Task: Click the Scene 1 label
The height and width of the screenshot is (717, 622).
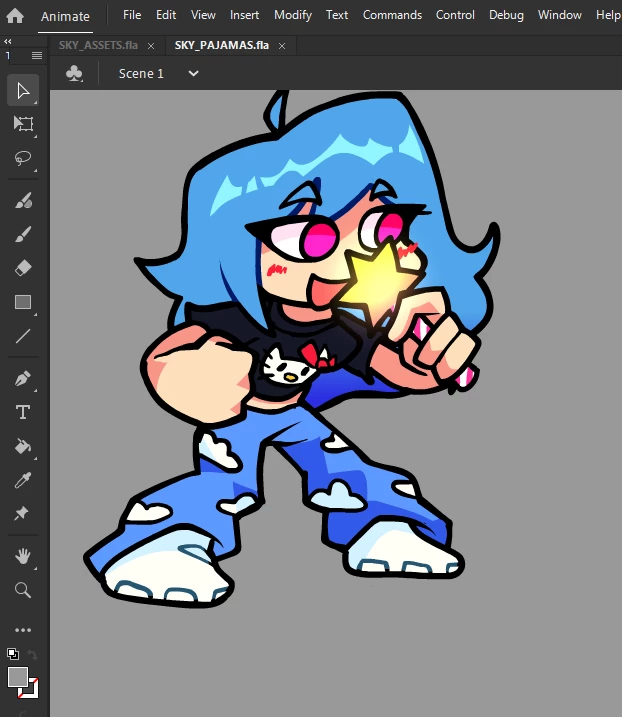Action: point(141,73)
